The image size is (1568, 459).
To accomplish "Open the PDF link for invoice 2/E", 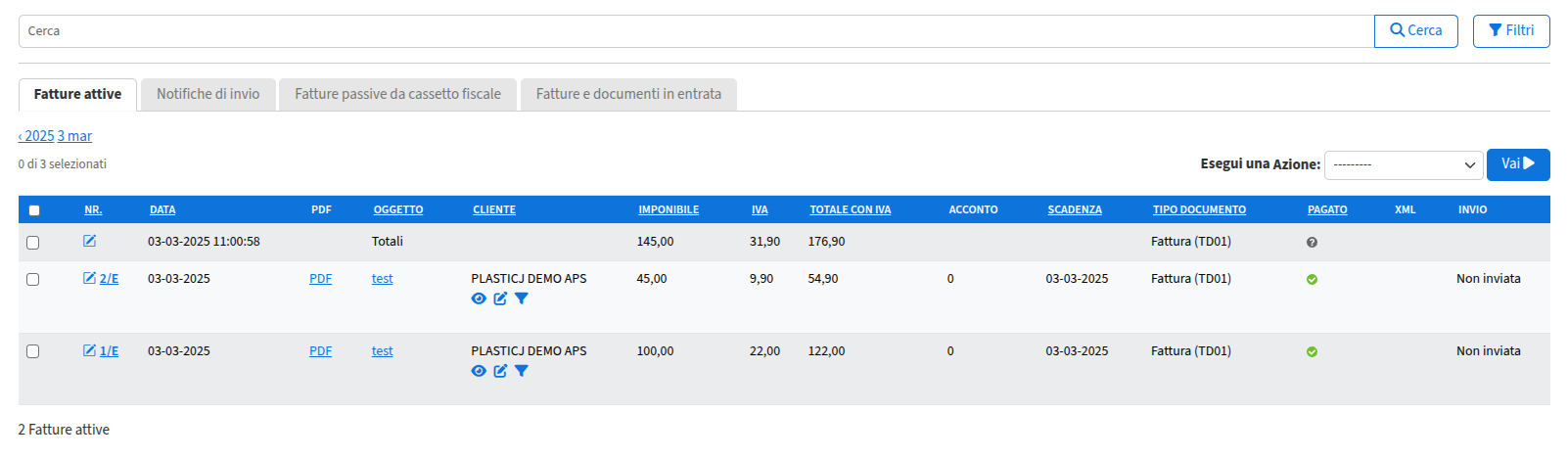I will coord(320,278).
